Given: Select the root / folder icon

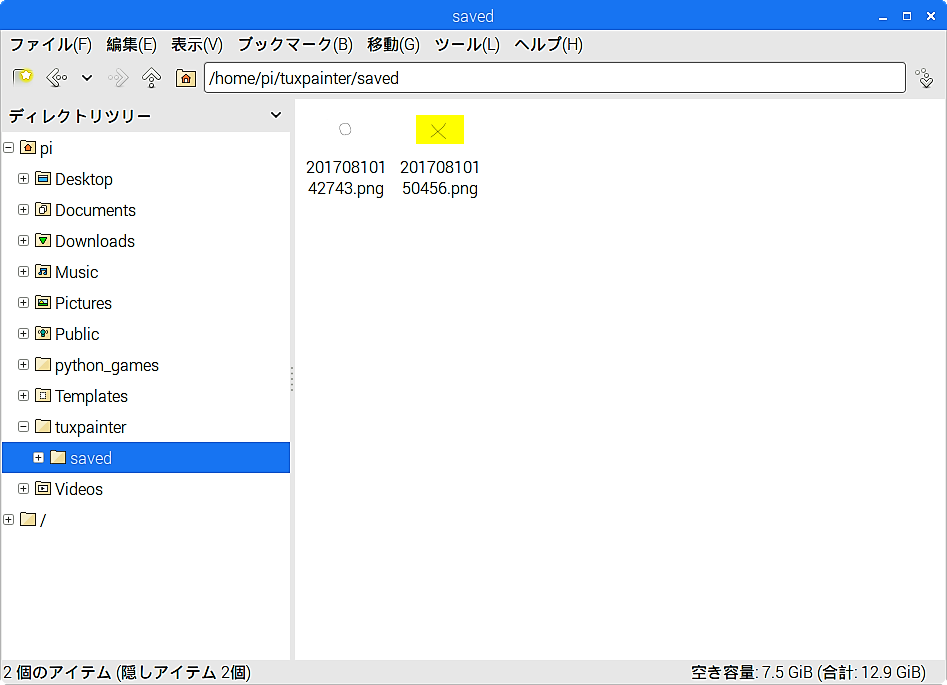Looking at the screenshot, I should point(28,519).
